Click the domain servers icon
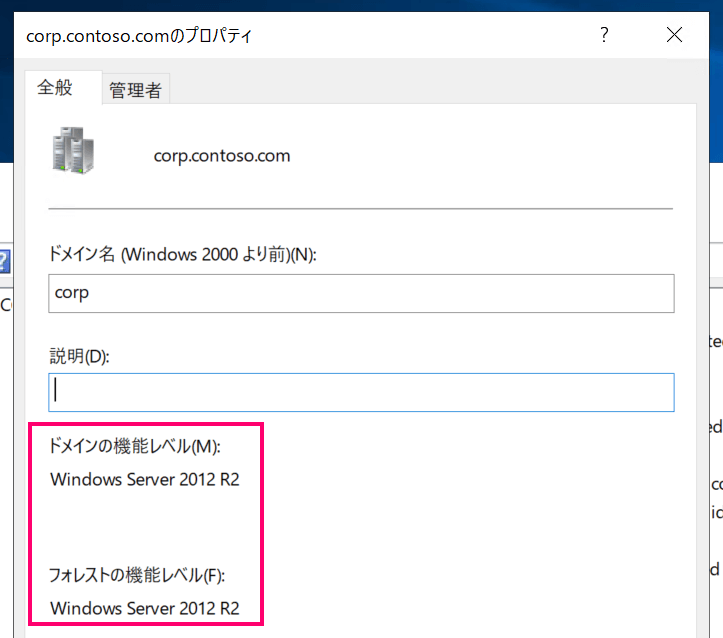Viewport: 723px width, 638px height. click(73, 150)
